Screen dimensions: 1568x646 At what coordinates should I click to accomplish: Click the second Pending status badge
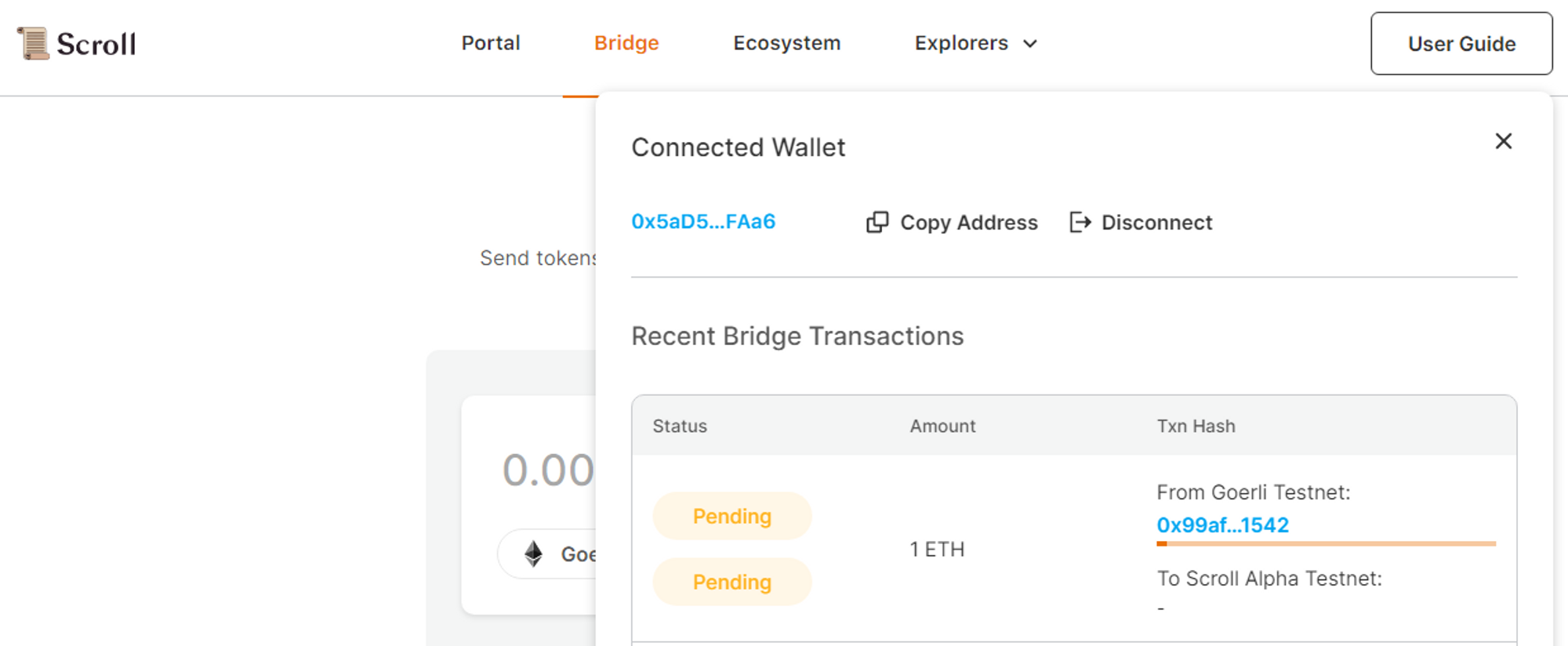[x=732, y=582]
